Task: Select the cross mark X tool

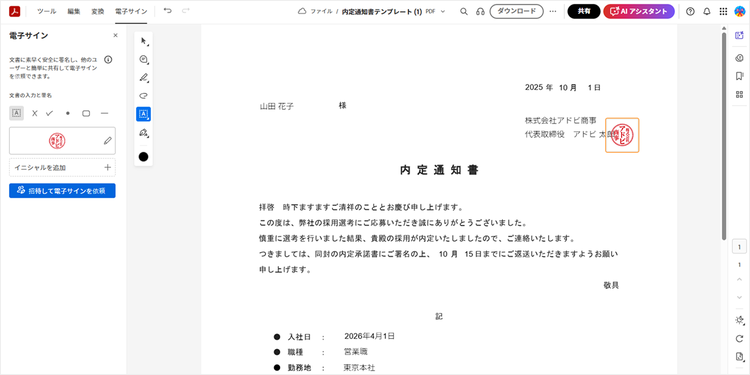Action: (x=34, y=113)
